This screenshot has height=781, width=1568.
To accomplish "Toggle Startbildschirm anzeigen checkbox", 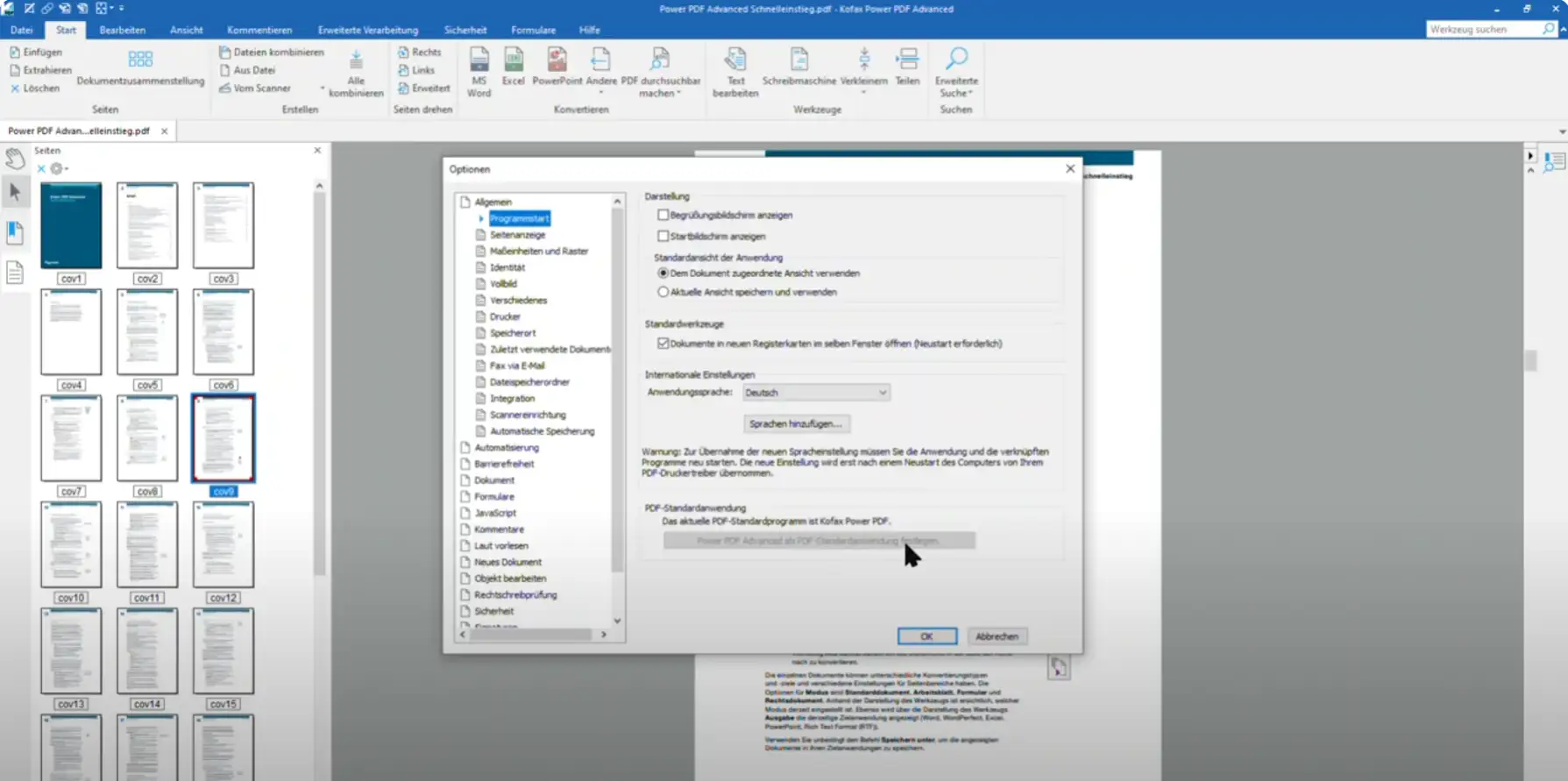I will [663, 237].
